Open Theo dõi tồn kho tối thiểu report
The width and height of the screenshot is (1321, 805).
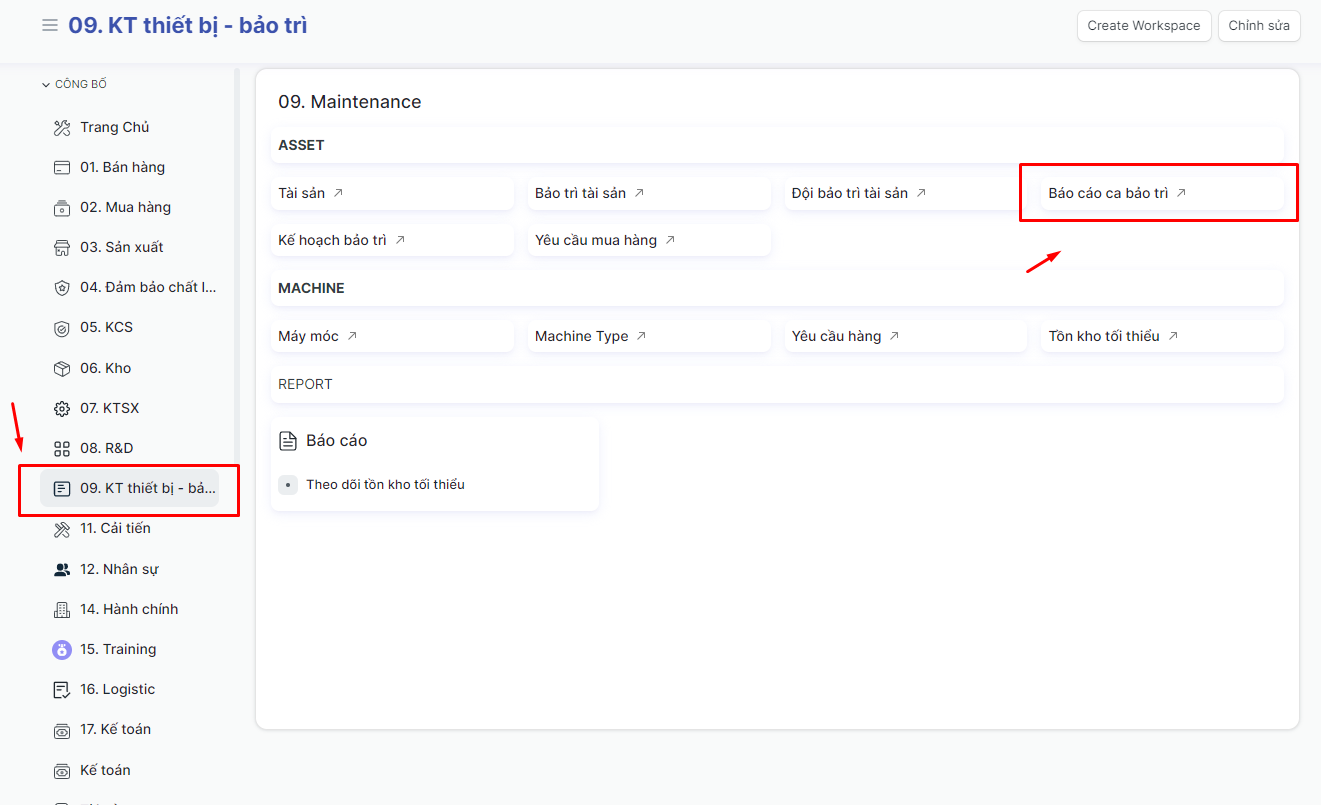tap(385, 485)
